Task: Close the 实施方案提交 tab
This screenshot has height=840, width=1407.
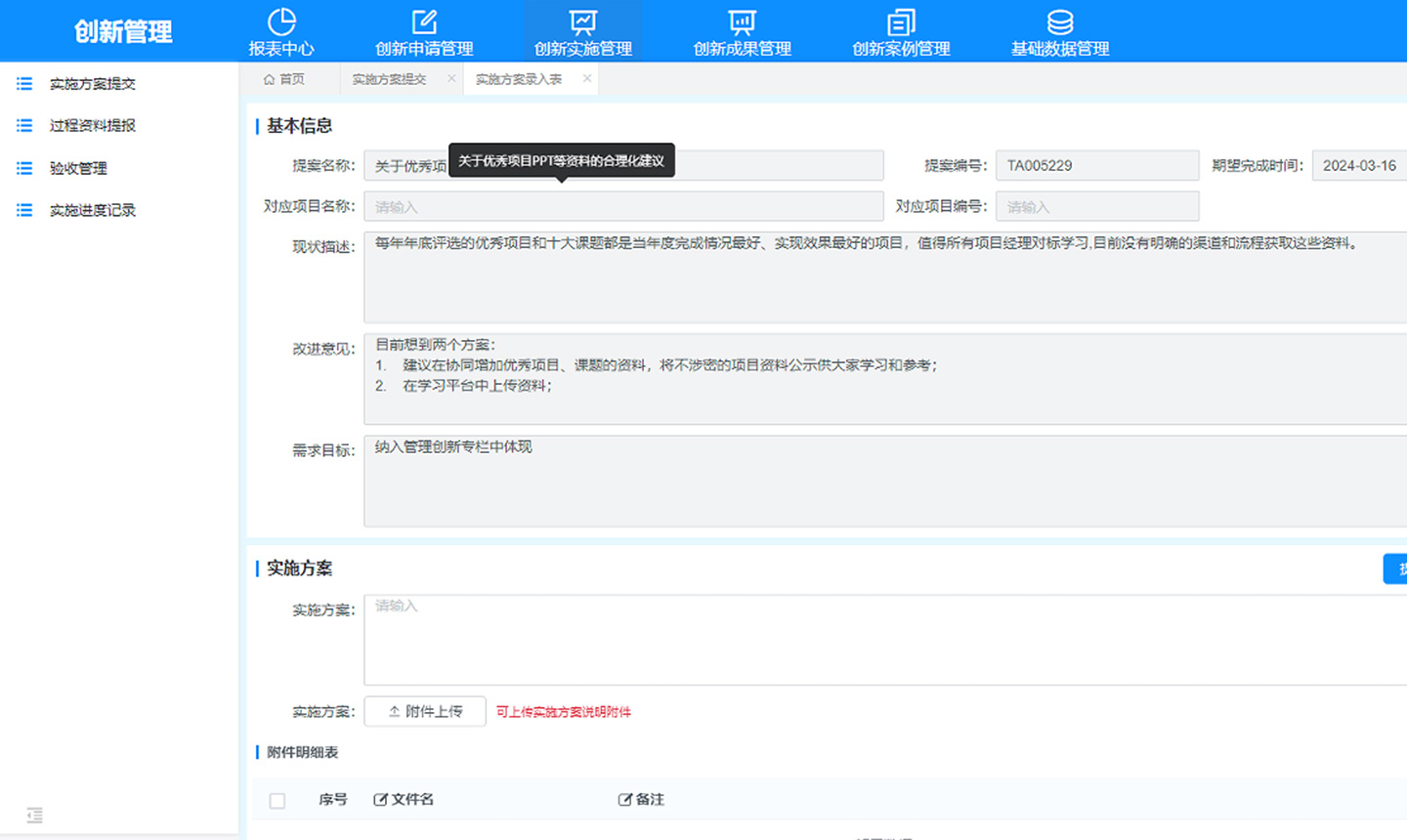Action: point(450,79)
